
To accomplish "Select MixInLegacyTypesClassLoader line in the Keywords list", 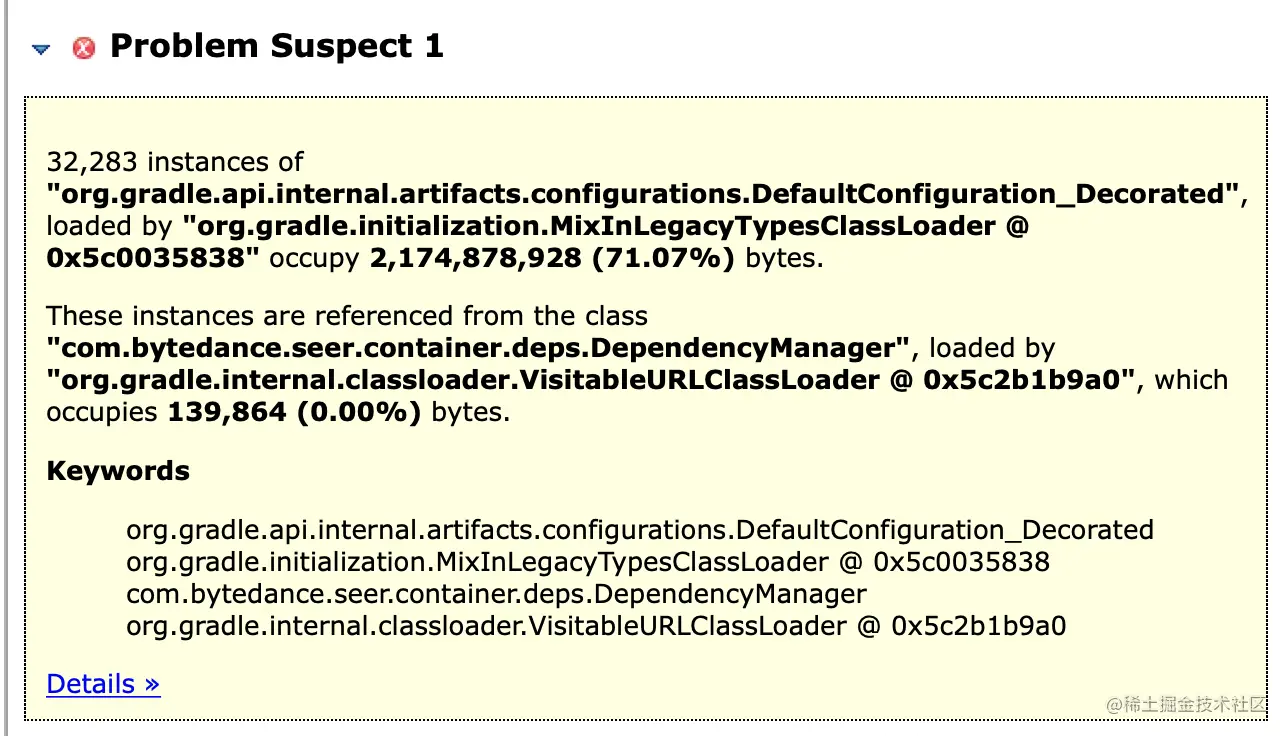I will (588, 562).
